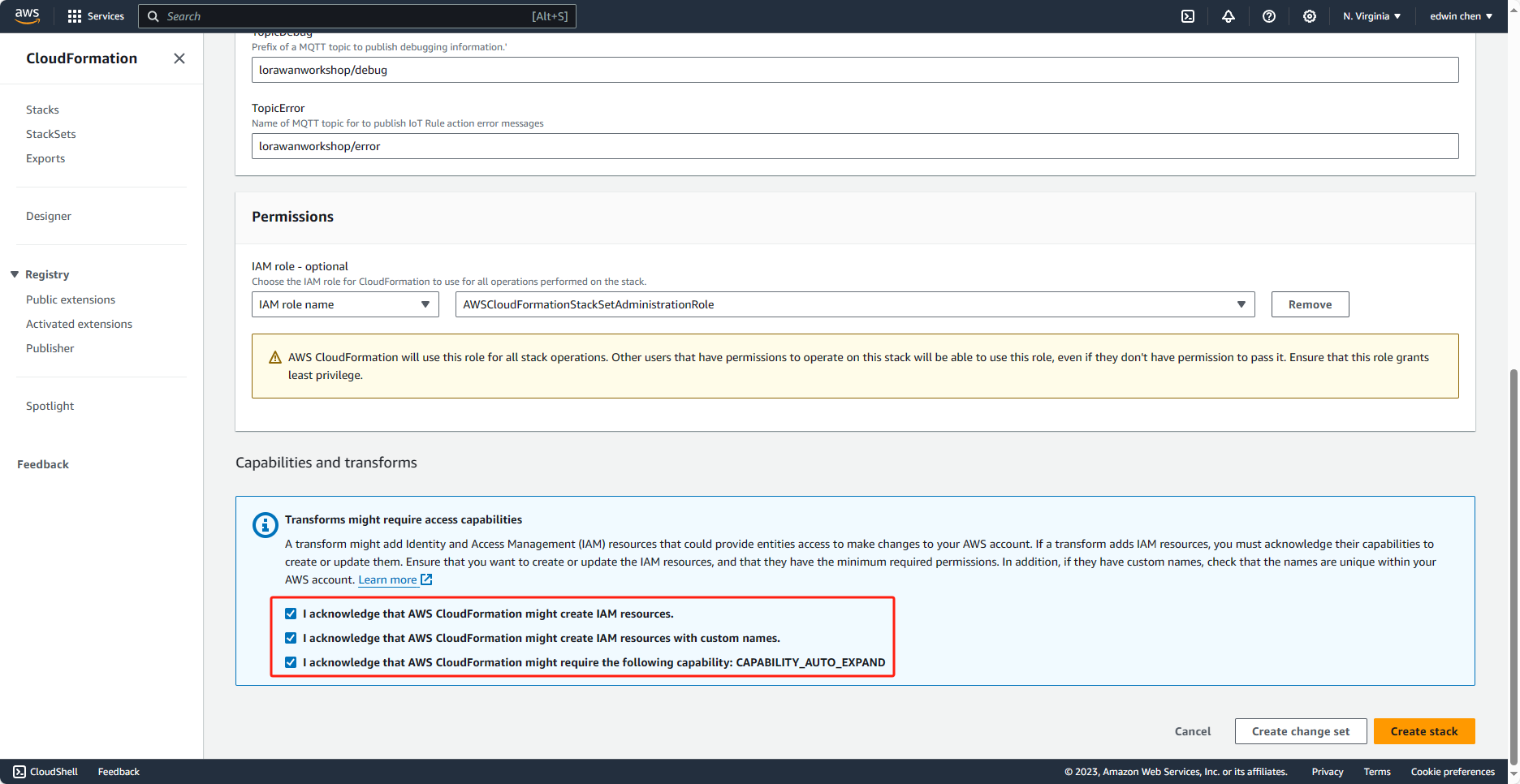Click the search magnifier icon
The image size is (1520, 784).
click(153, 16)
